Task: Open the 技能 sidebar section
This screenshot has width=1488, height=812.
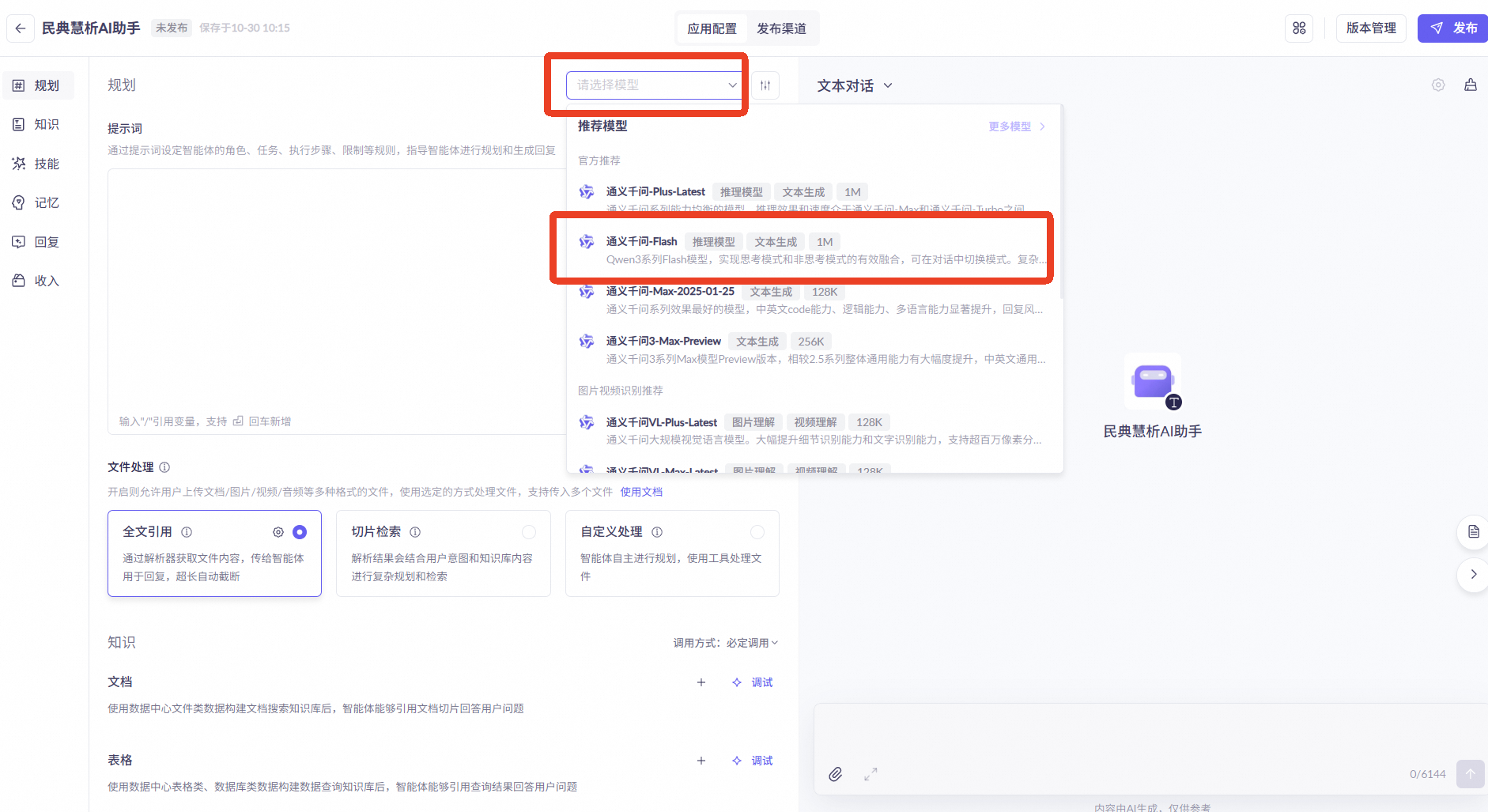Action: pos(39,164)
